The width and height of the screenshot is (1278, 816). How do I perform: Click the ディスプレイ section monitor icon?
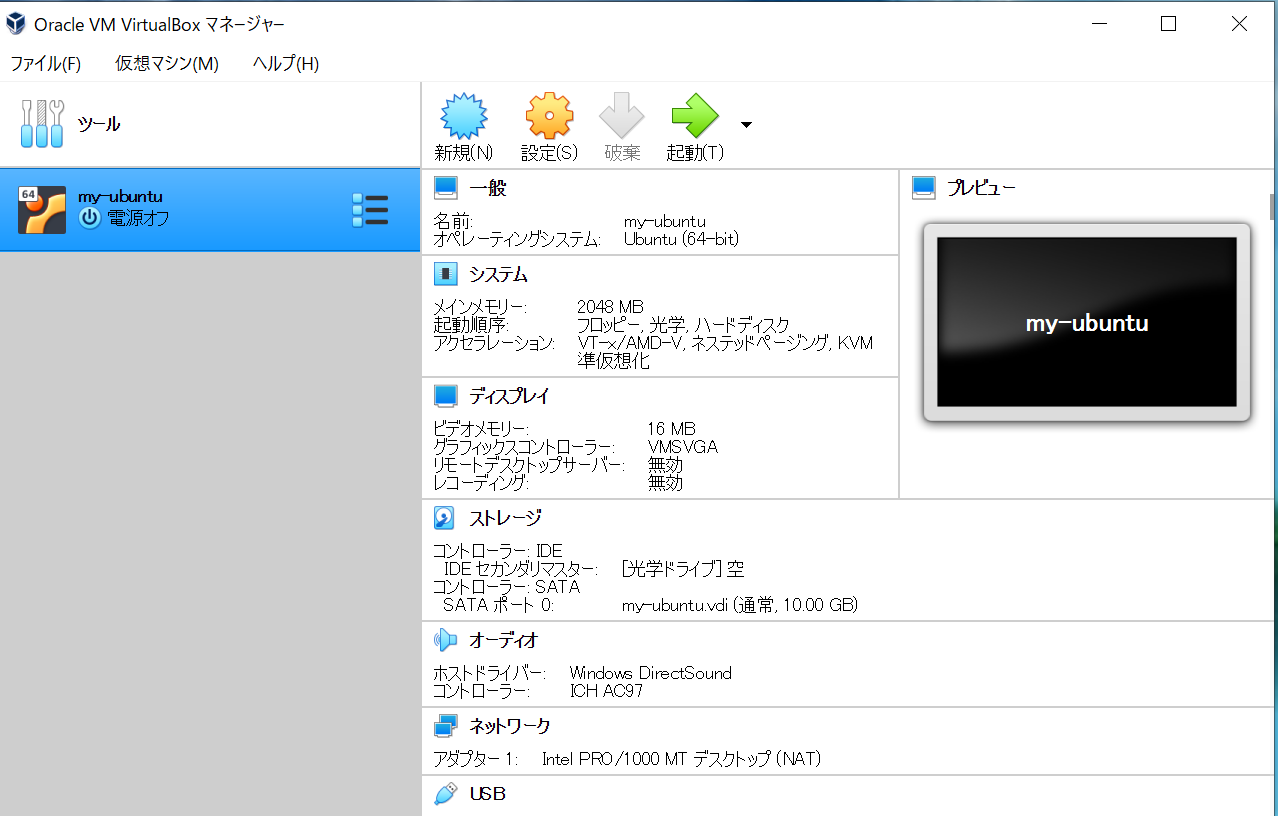(x=446, y=396)
